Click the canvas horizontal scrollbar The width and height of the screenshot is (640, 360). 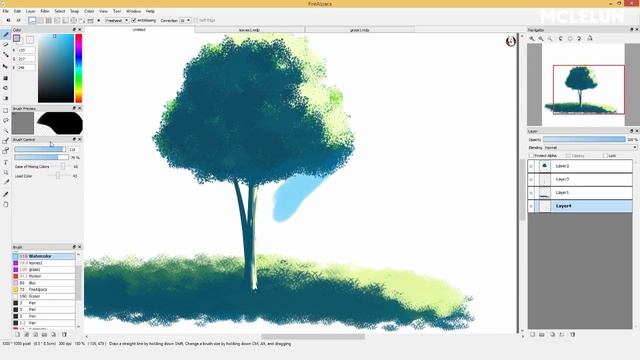pos(313,337)
